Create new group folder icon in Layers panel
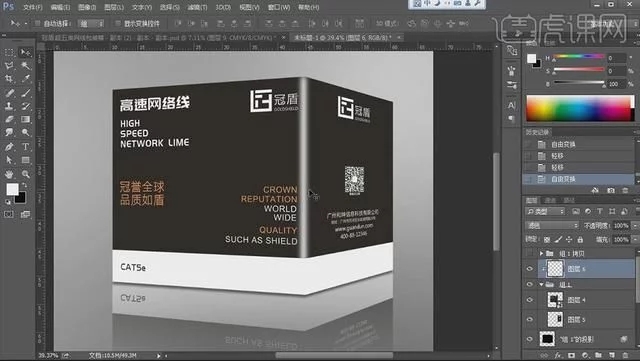Screen dimensions: 640x361 [598, 355]
